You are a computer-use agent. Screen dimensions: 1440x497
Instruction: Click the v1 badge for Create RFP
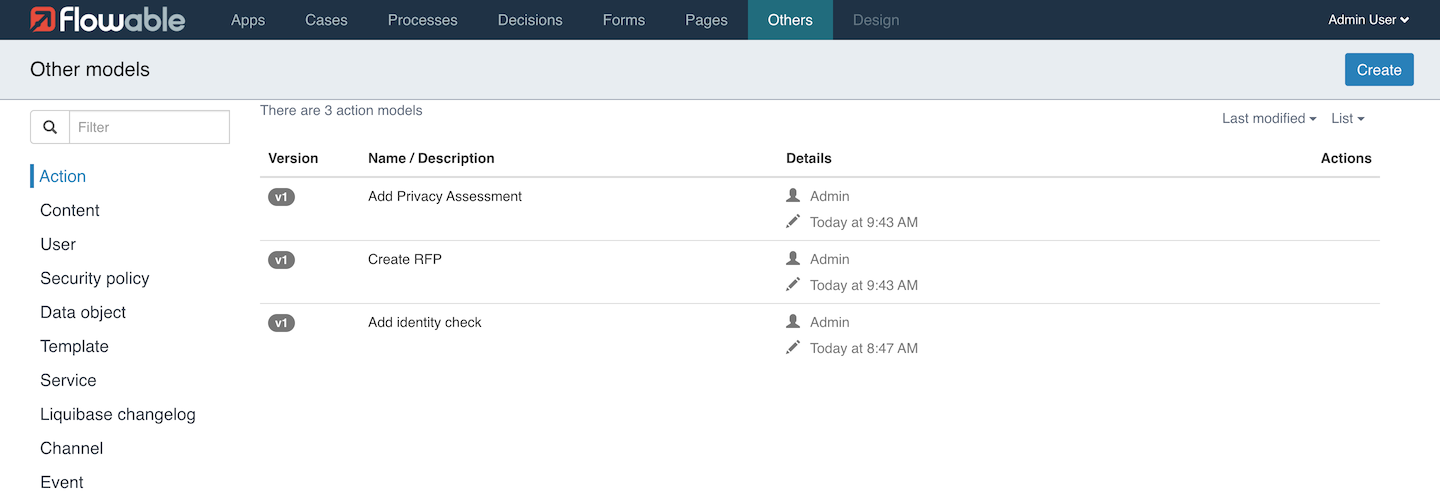(281, 260)
